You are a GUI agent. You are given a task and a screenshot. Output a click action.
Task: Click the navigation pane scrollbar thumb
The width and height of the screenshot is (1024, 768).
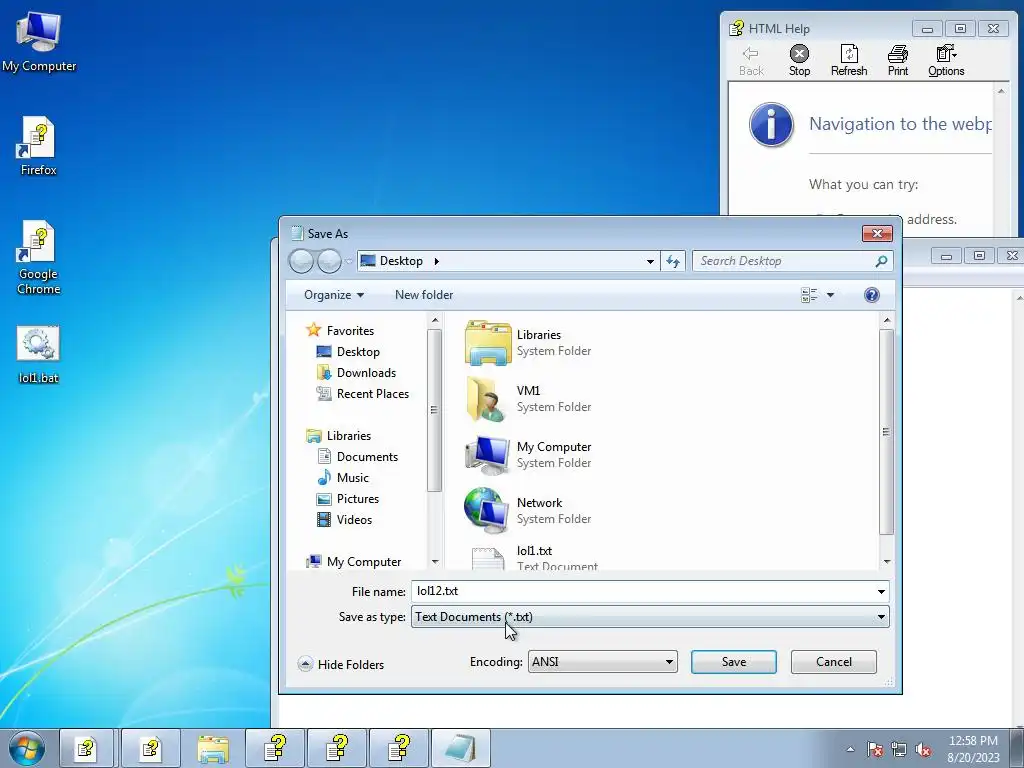[434, 410]
